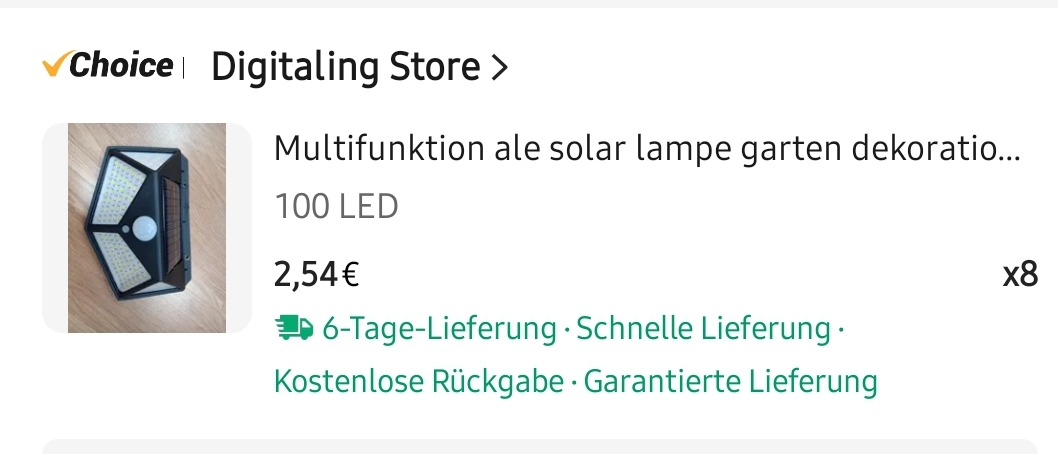Click the euro symbol in the price
Viewport: 1058px width, 454px height.
pyautogui.click(x=351, y=273)
